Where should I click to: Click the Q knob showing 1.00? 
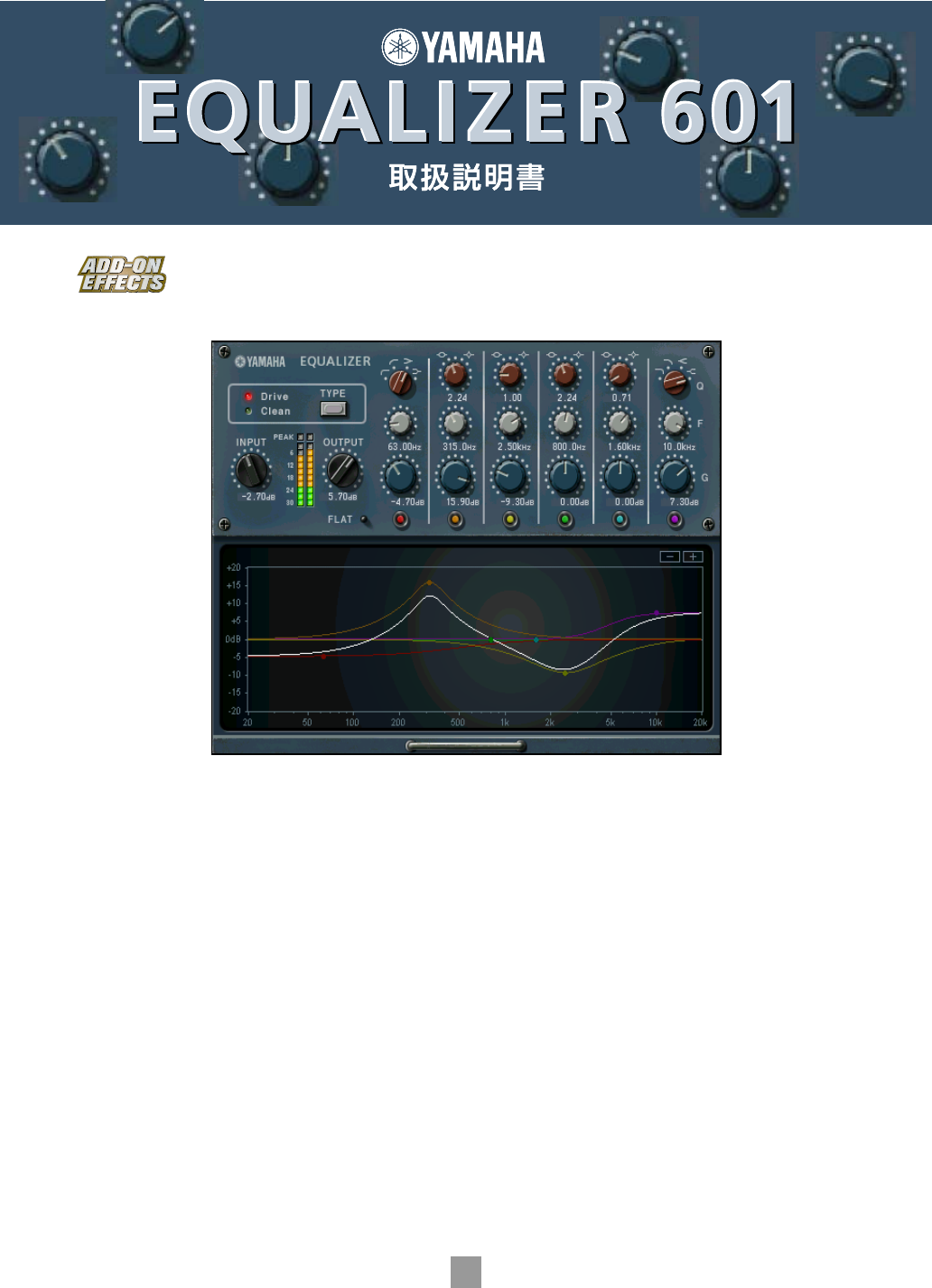pyautogui.click(x=510, y=374)
